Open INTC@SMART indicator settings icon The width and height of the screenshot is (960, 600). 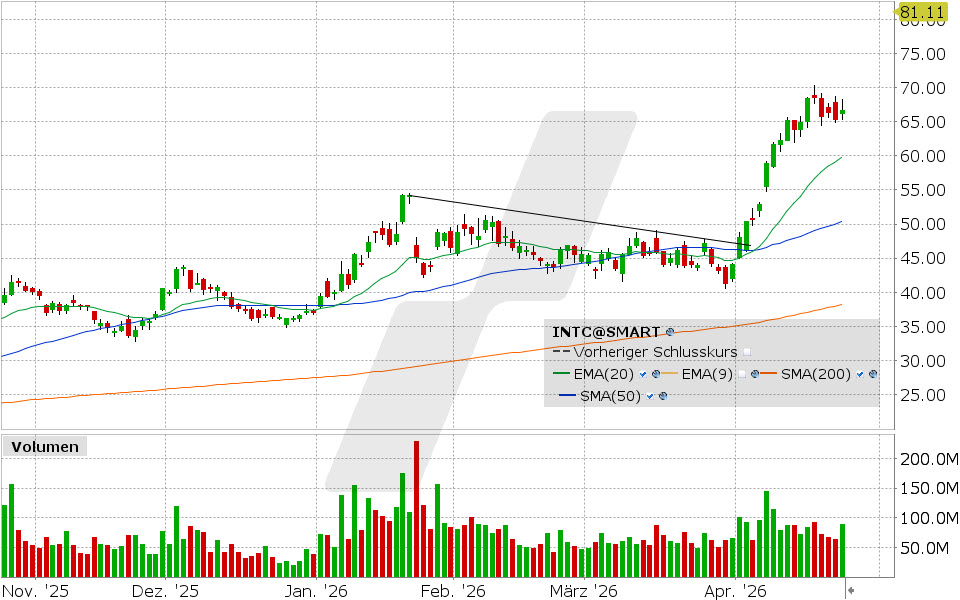[x=669, y=333]
